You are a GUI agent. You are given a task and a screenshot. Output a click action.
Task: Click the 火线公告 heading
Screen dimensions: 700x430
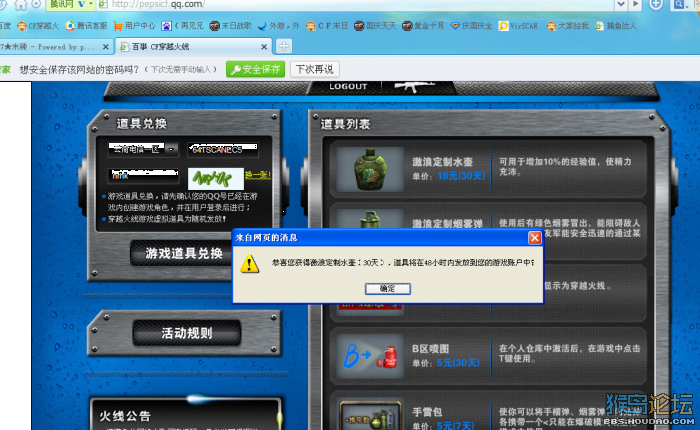point(125,416)
